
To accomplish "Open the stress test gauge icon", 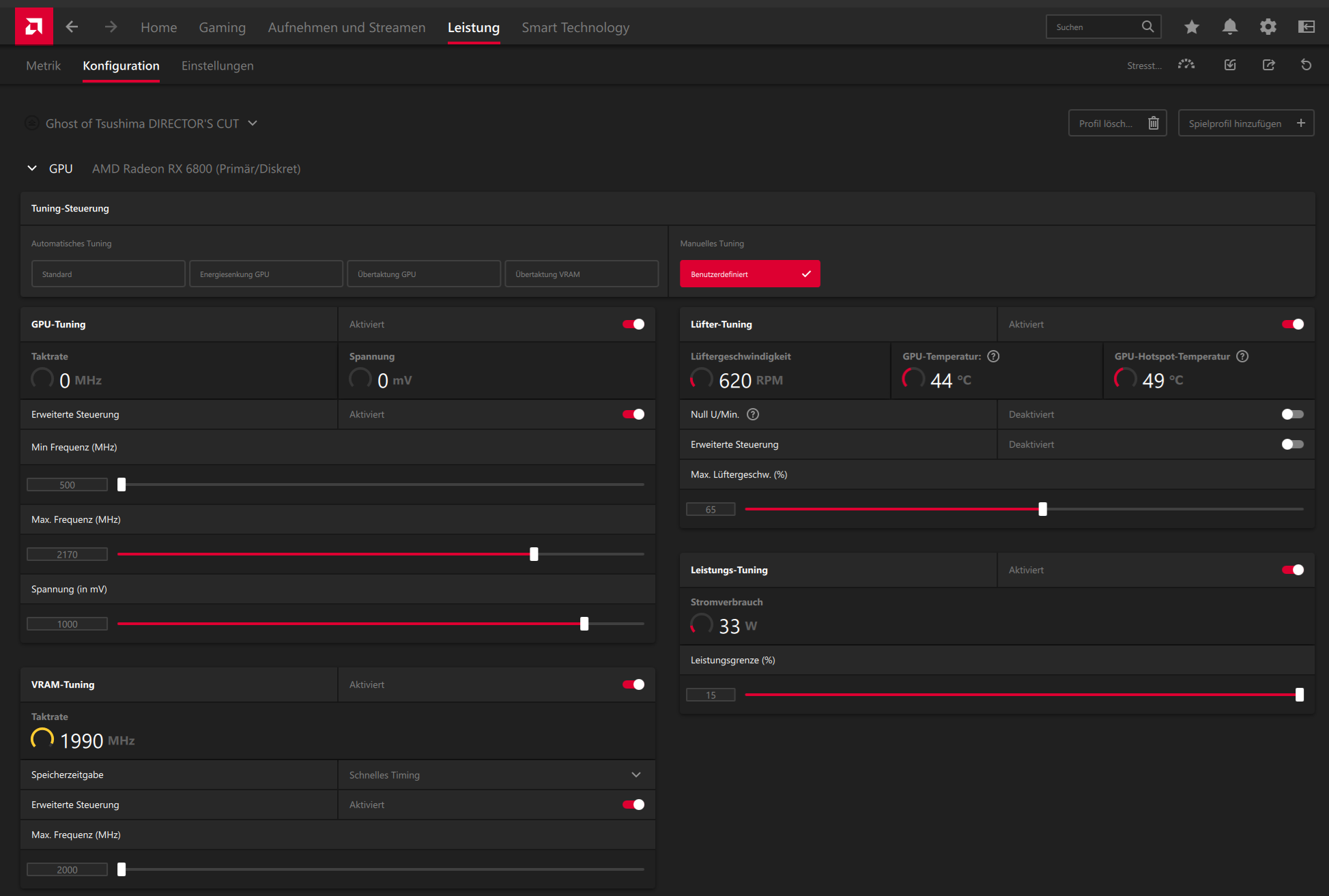I will [1186, 65].
